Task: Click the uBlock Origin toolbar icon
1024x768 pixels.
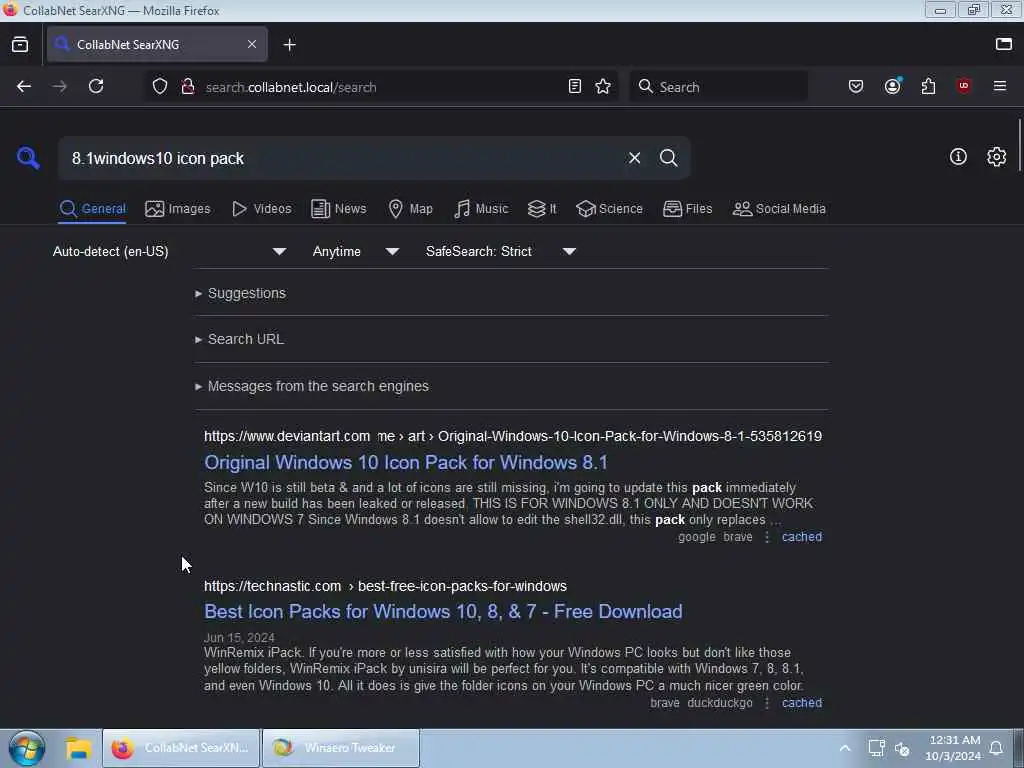Action: (x=964, y=86)
